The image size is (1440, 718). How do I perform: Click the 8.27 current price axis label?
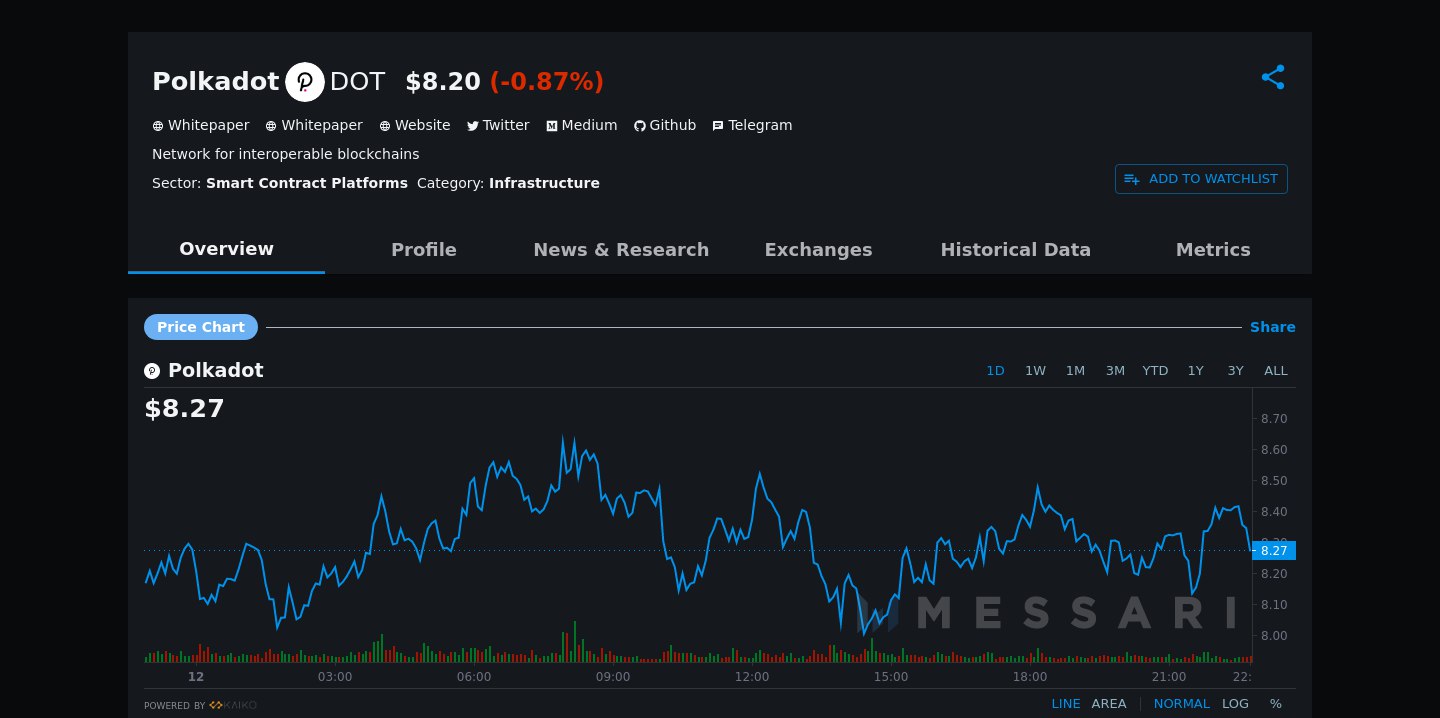pyautogui.click(x=1274, y=550)
